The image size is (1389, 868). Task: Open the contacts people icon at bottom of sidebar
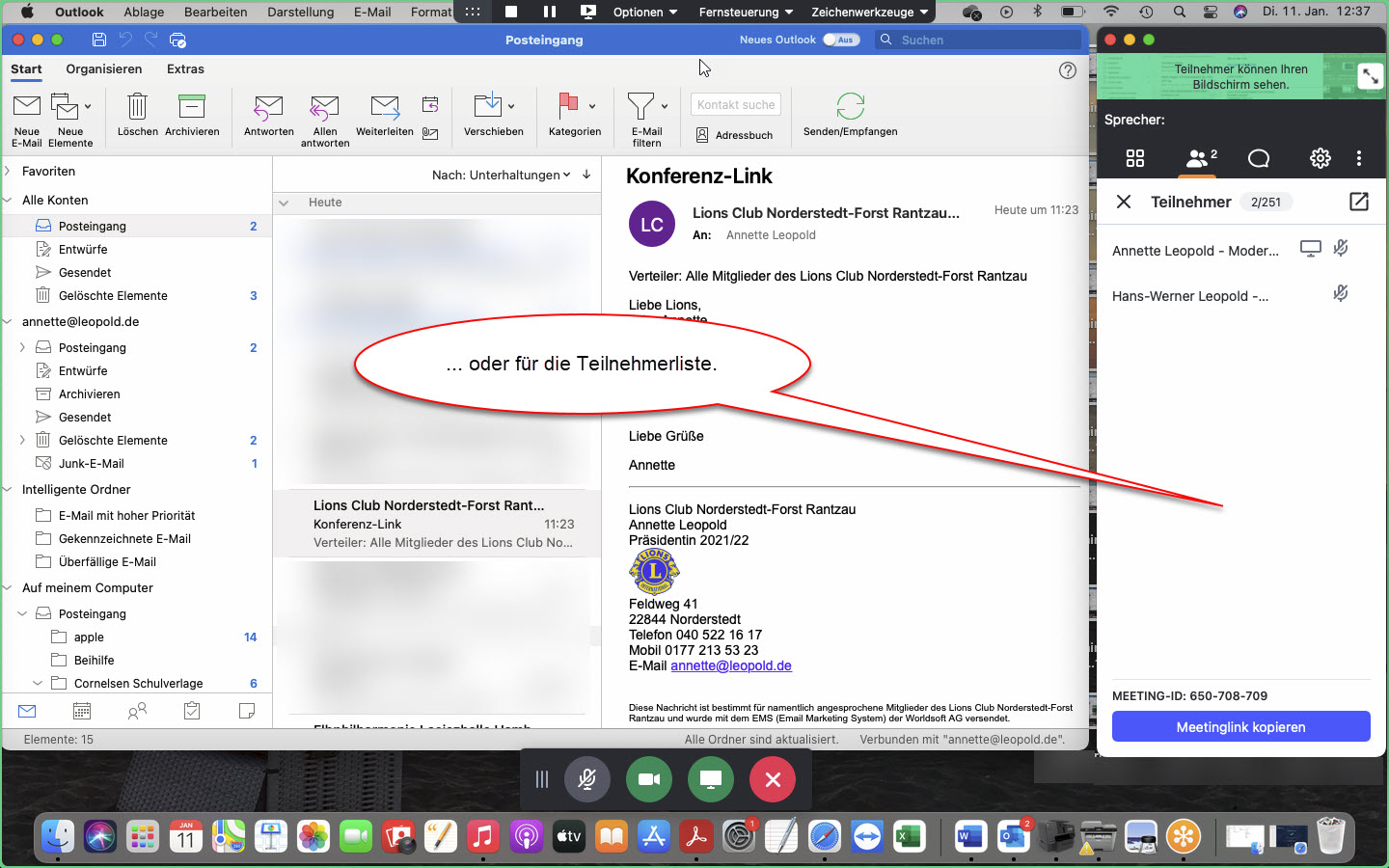[x=137, y=711]
